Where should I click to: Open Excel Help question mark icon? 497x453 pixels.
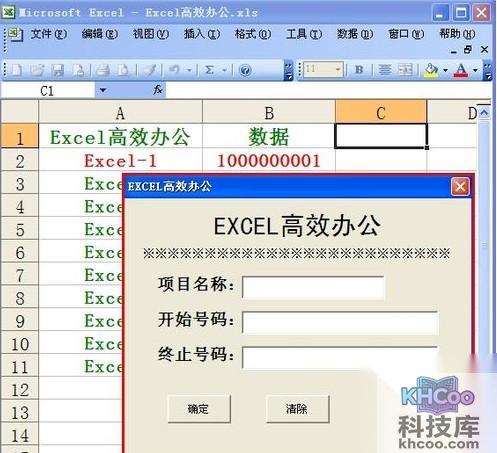pos(245,70)
